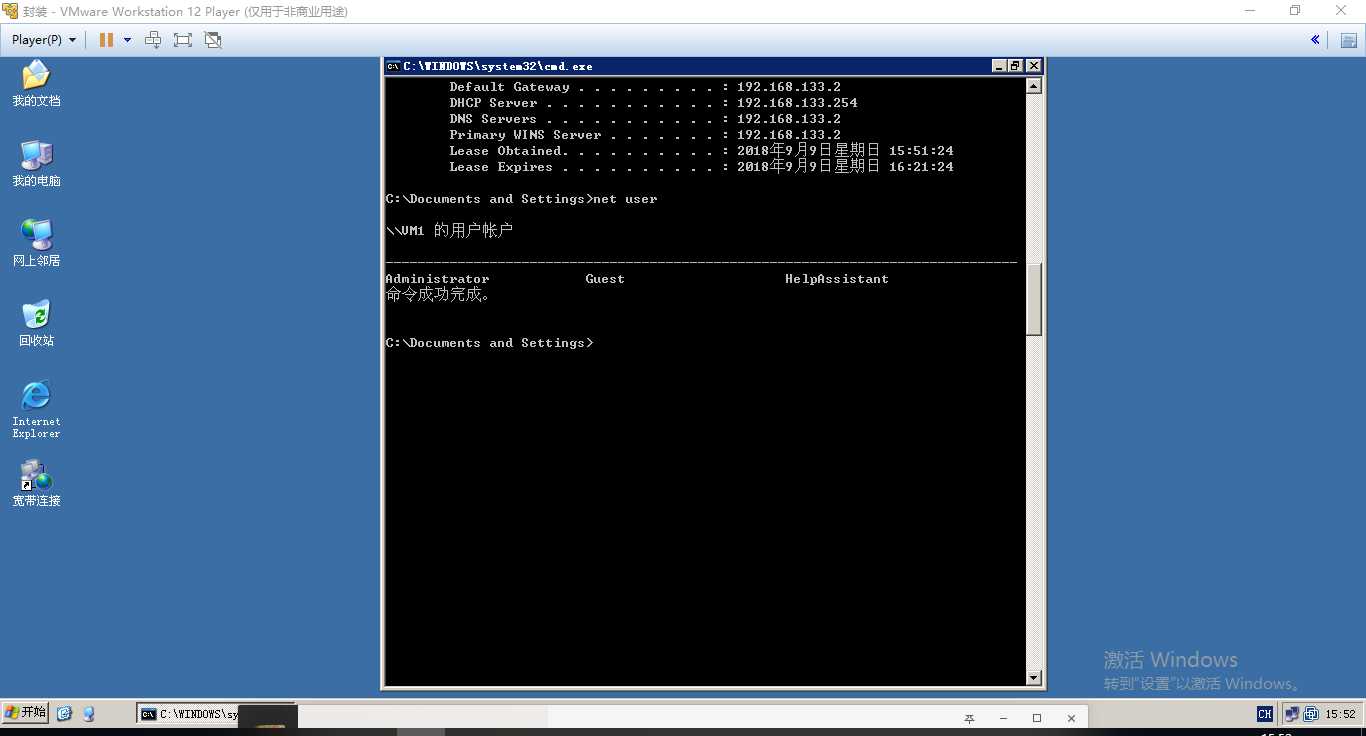
Task: Activate cmd.exe taskbar button
Action: [x=190, y=714]
